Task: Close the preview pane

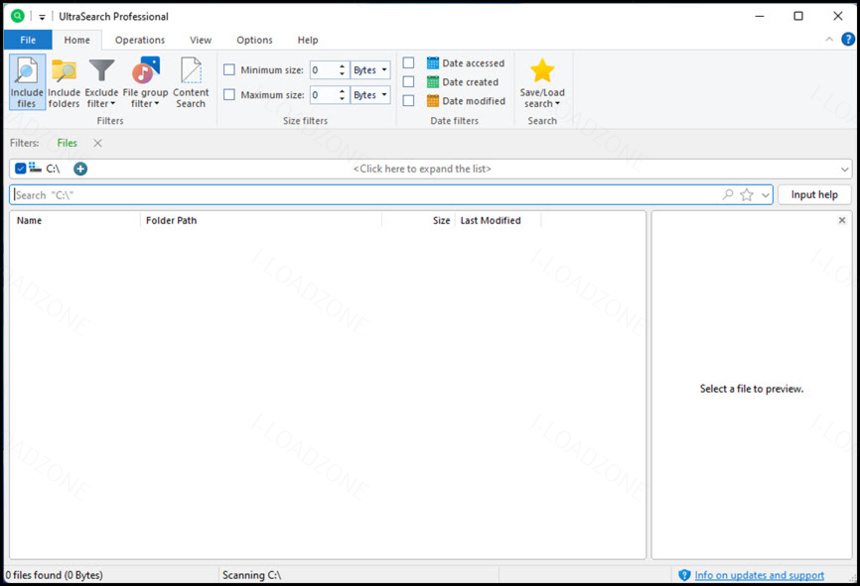Action: [842, 220]
